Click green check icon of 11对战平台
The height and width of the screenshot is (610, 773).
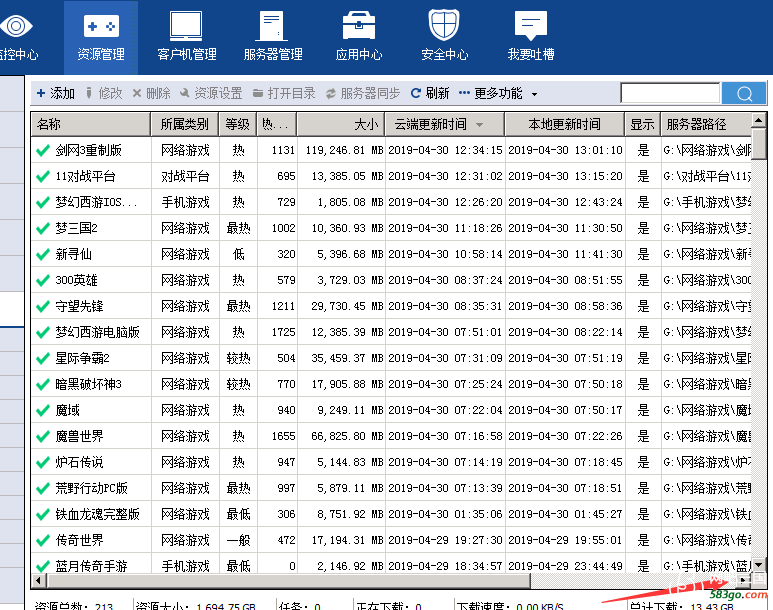pos(43,177)
